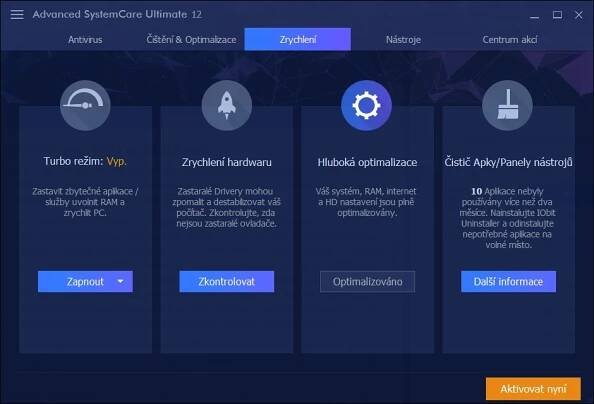
Task: Click the Turbo mode speedometer icon
Action: [85, 105]
